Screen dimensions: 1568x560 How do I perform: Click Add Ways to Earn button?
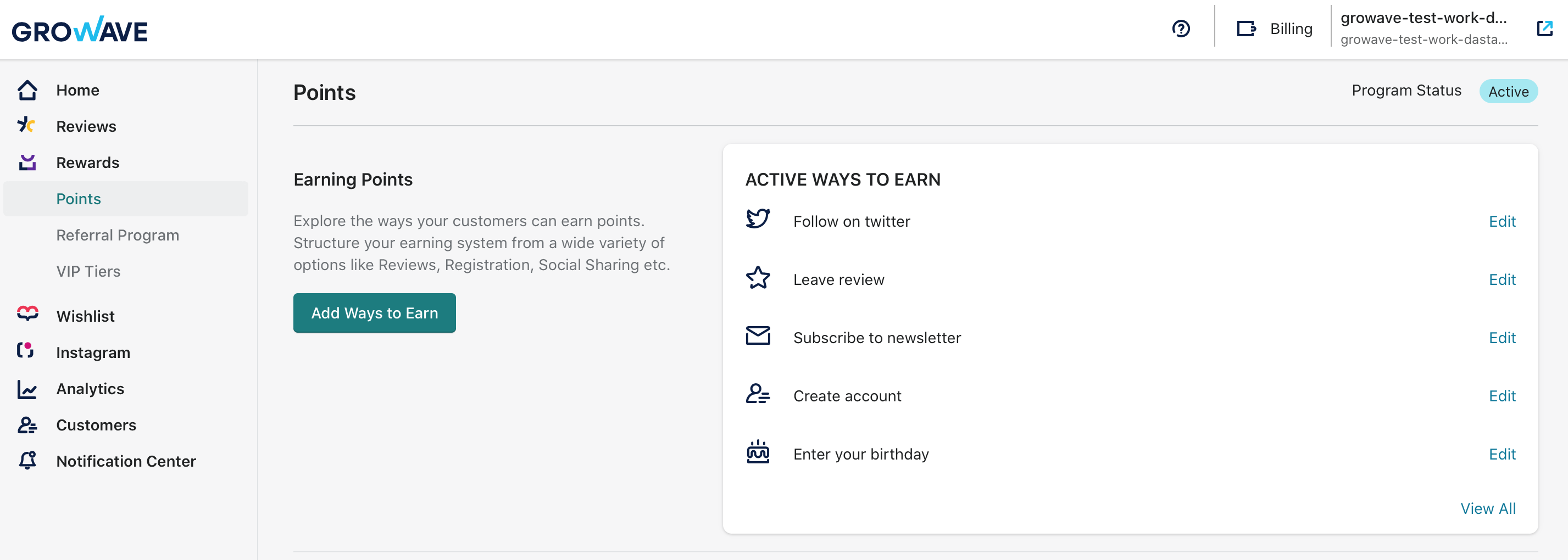coord(374,313)
